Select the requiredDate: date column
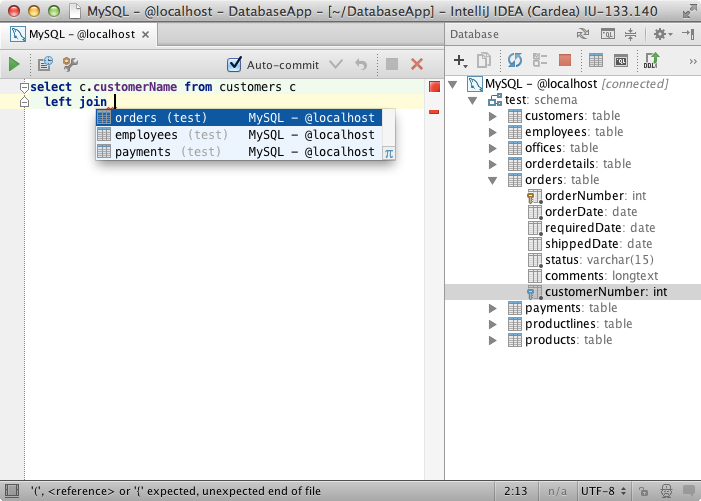 point(591,228)
